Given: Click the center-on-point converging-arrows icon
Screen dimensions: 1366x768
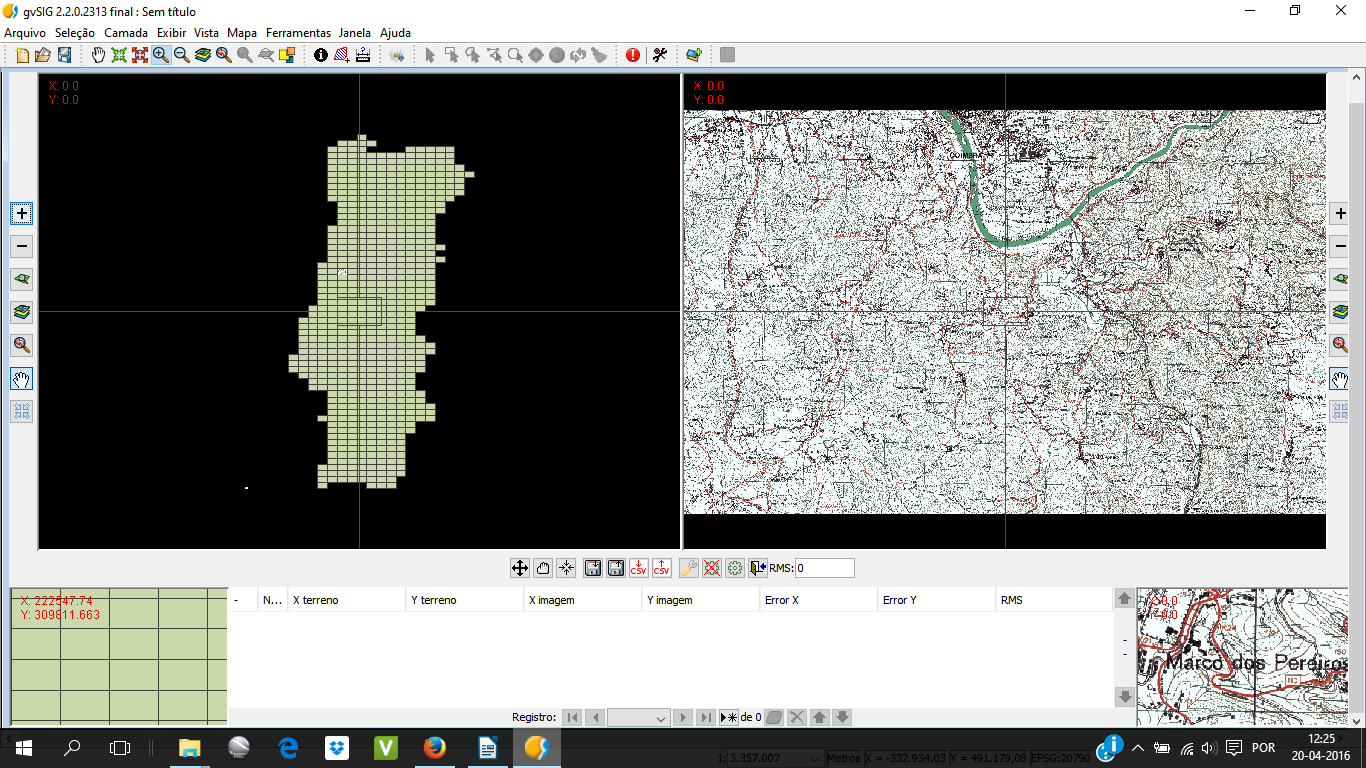Looking at the screenshot, I should (566, 568).
